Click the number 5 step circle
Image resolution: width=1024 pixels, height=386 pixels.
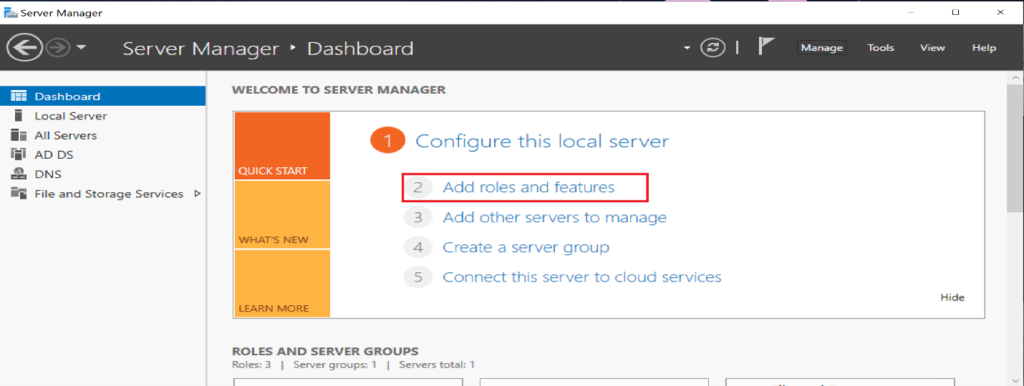tap(419, 277)
